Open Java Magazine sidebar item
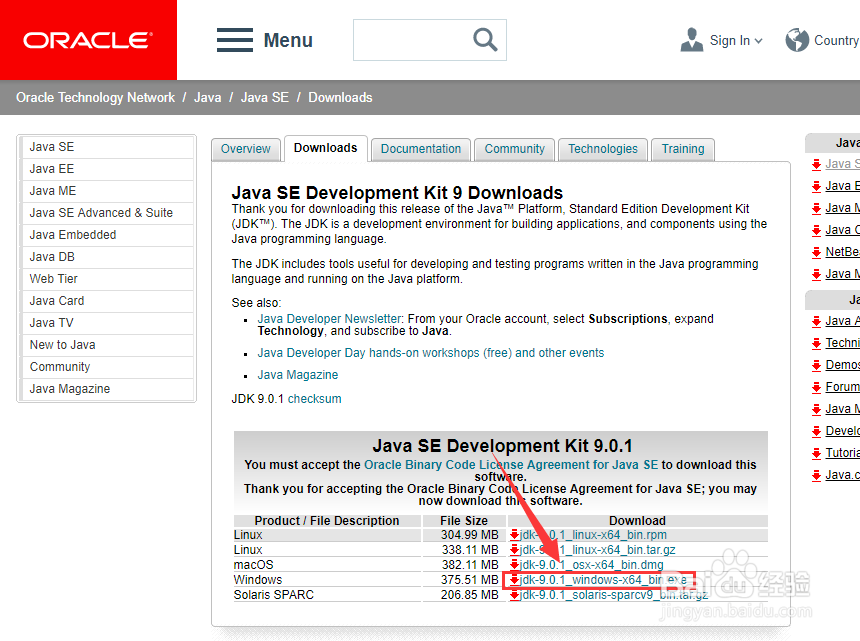Screen dimensions: 860x641 (107, 388)
